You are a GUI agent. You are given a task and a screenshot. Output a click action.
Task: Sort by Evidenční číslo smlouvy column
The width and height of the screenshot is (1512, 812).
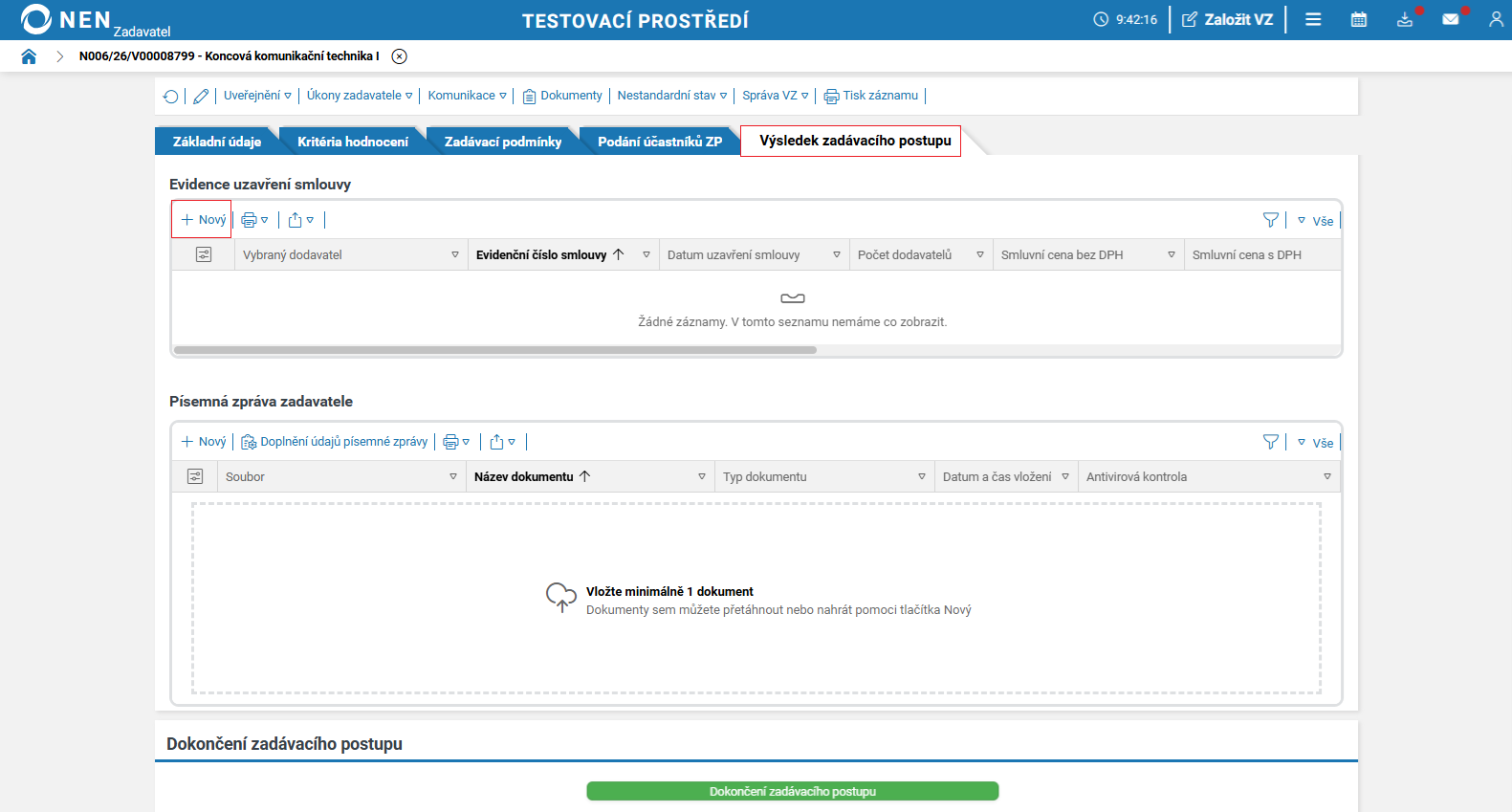click(549, 254)
